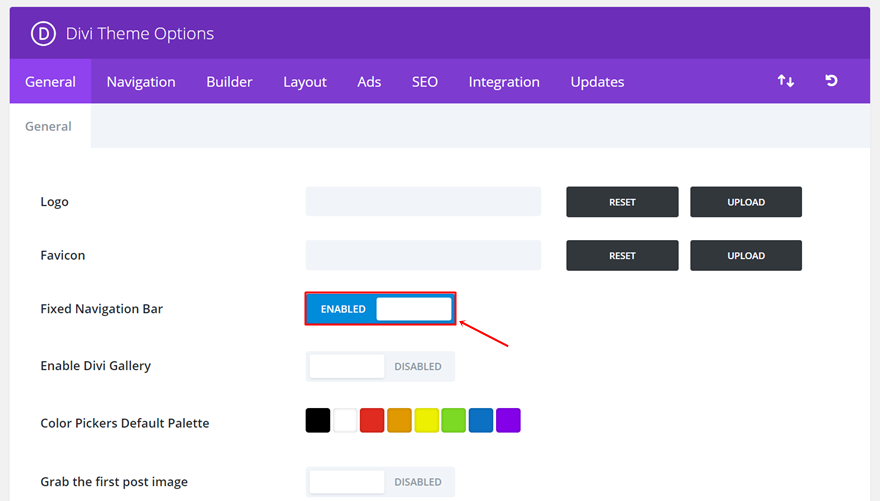880x501 pixels.
Task: Enable the Divi Gallery toggle
Action: coord(380,366)
